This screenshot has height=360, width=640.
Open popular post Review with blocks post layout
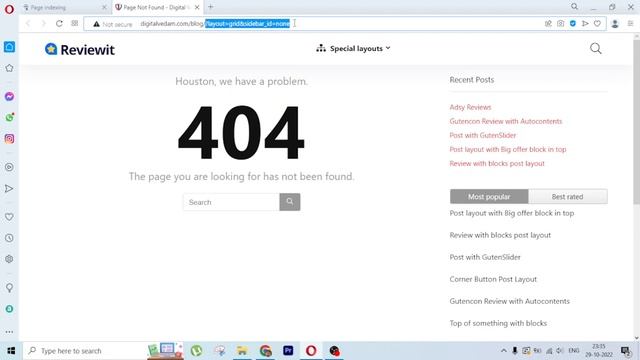pos(500,235)
